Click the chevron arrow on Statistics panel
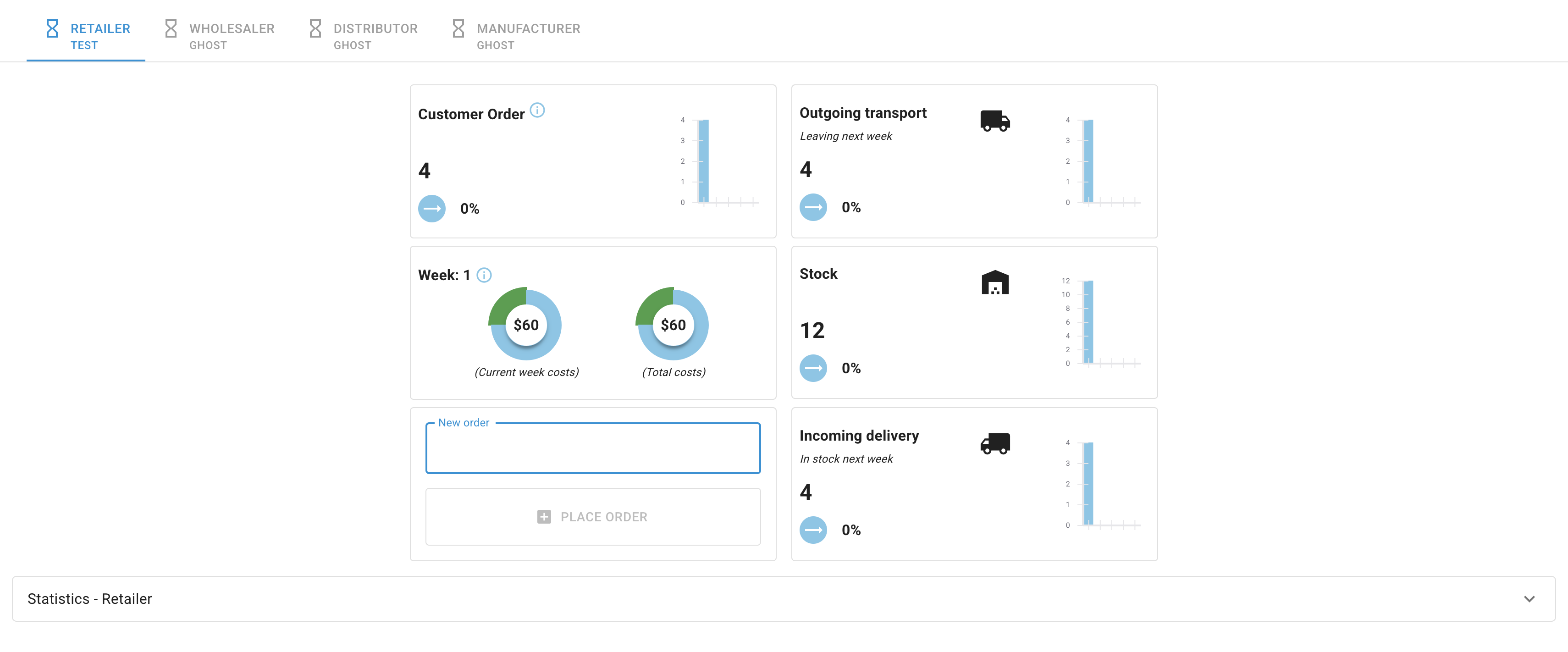This screenshot has height=652, width=1568. [1529, 599]
